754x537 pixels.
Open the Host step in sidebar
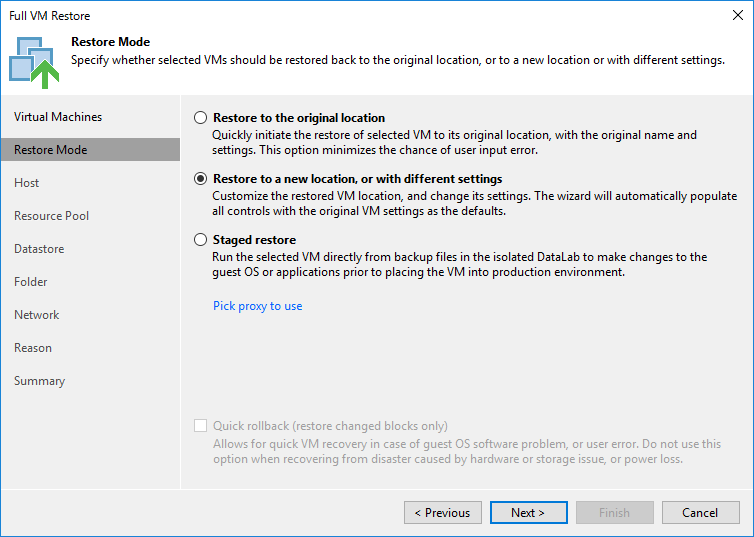point(27,183)
